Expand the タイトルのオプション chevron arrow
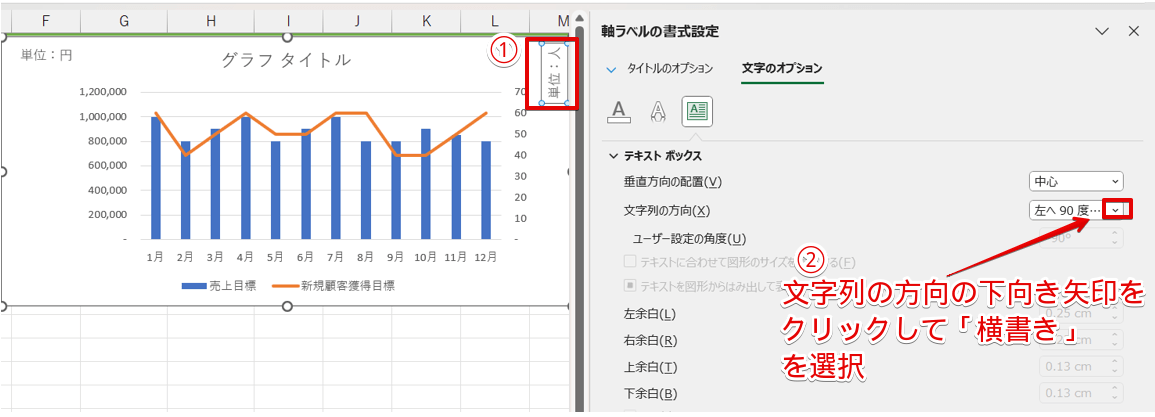Screen dimensions: 1155x417 click(x=611, y=69)
